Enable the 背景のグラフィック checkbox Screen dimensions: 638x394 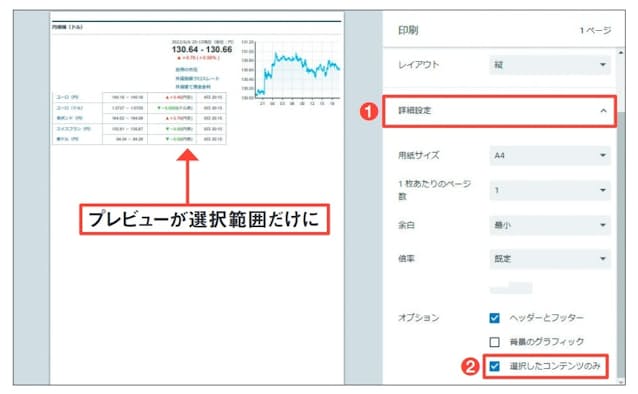tap(494, 342)
